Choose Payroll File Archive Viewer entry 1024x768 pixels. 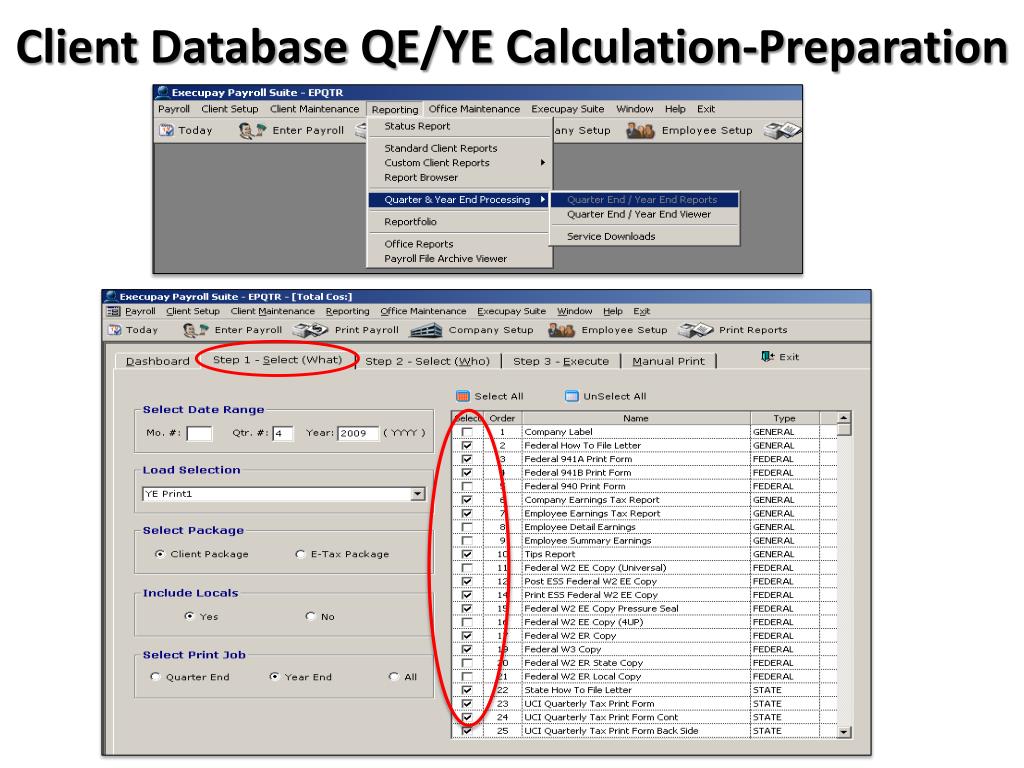(x=445, y=259)
